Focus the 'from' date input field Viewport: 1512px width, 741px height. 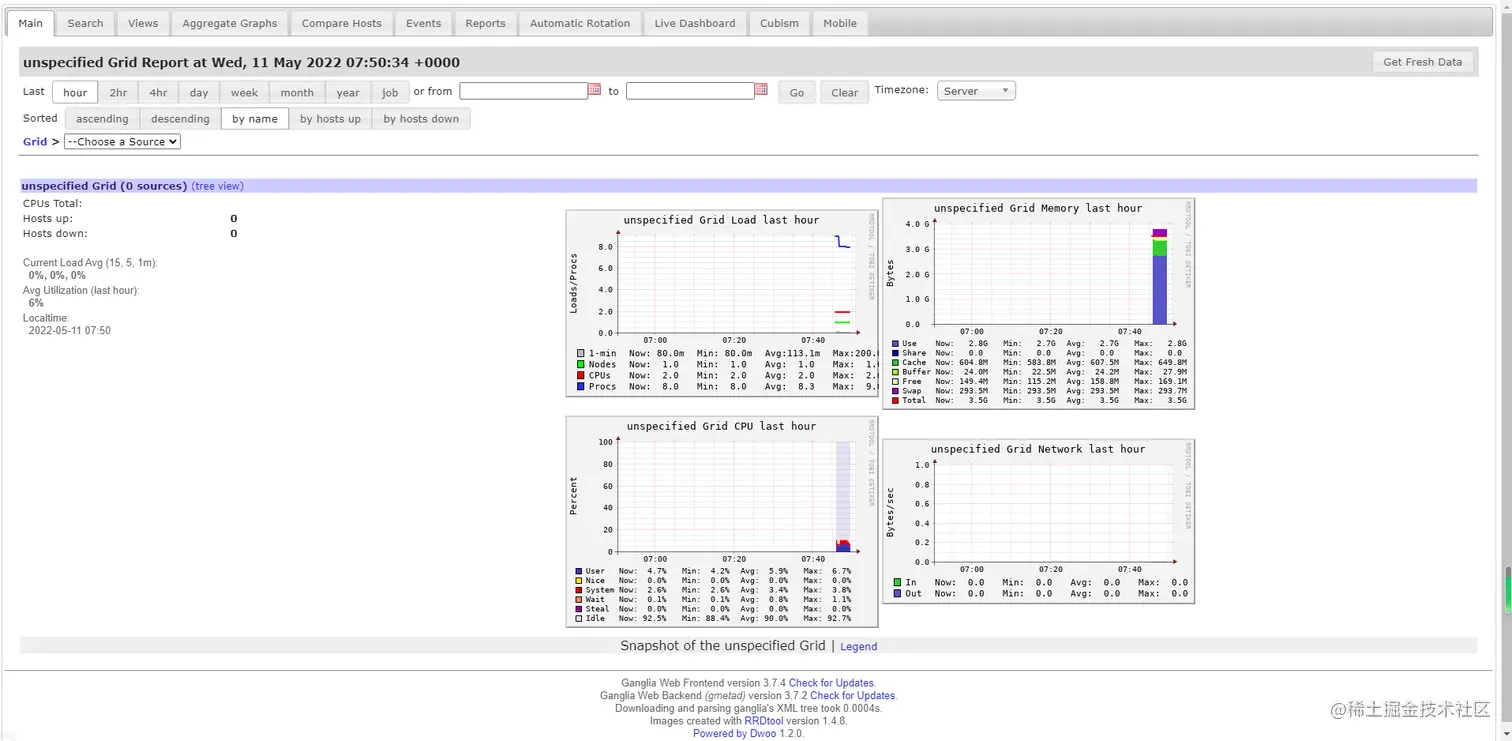click(523, 91)
